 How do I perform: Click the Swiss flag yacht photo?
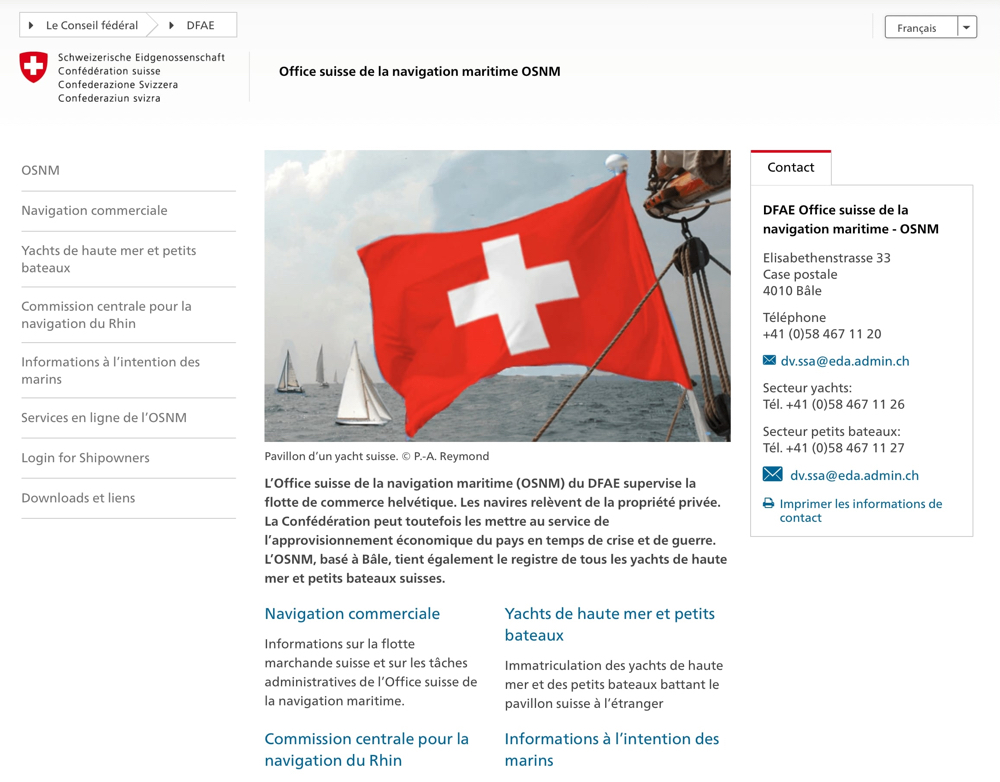point(497,296)
